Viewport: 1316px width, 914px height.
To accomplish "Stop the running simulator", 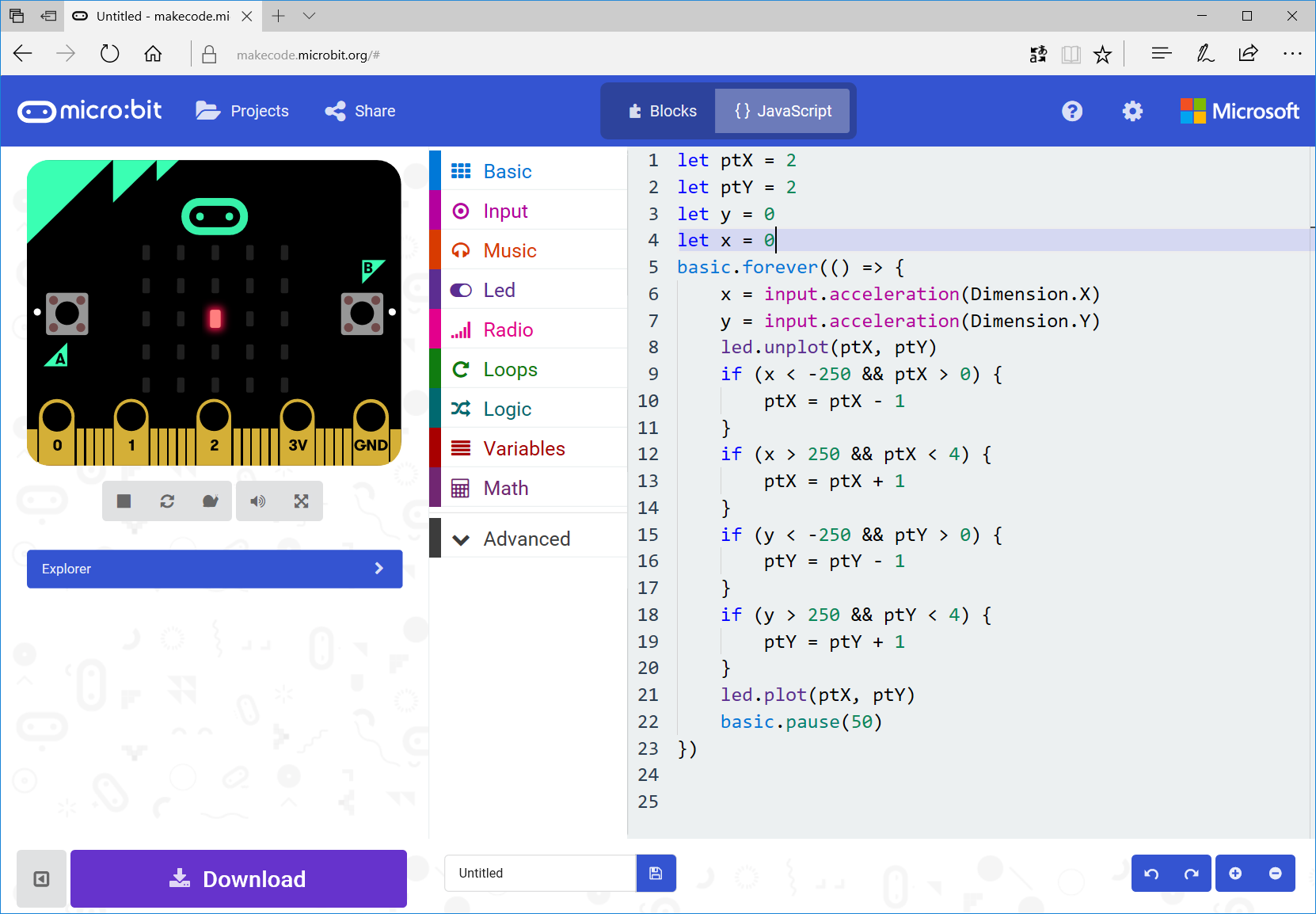I will [x=124, y=501].
